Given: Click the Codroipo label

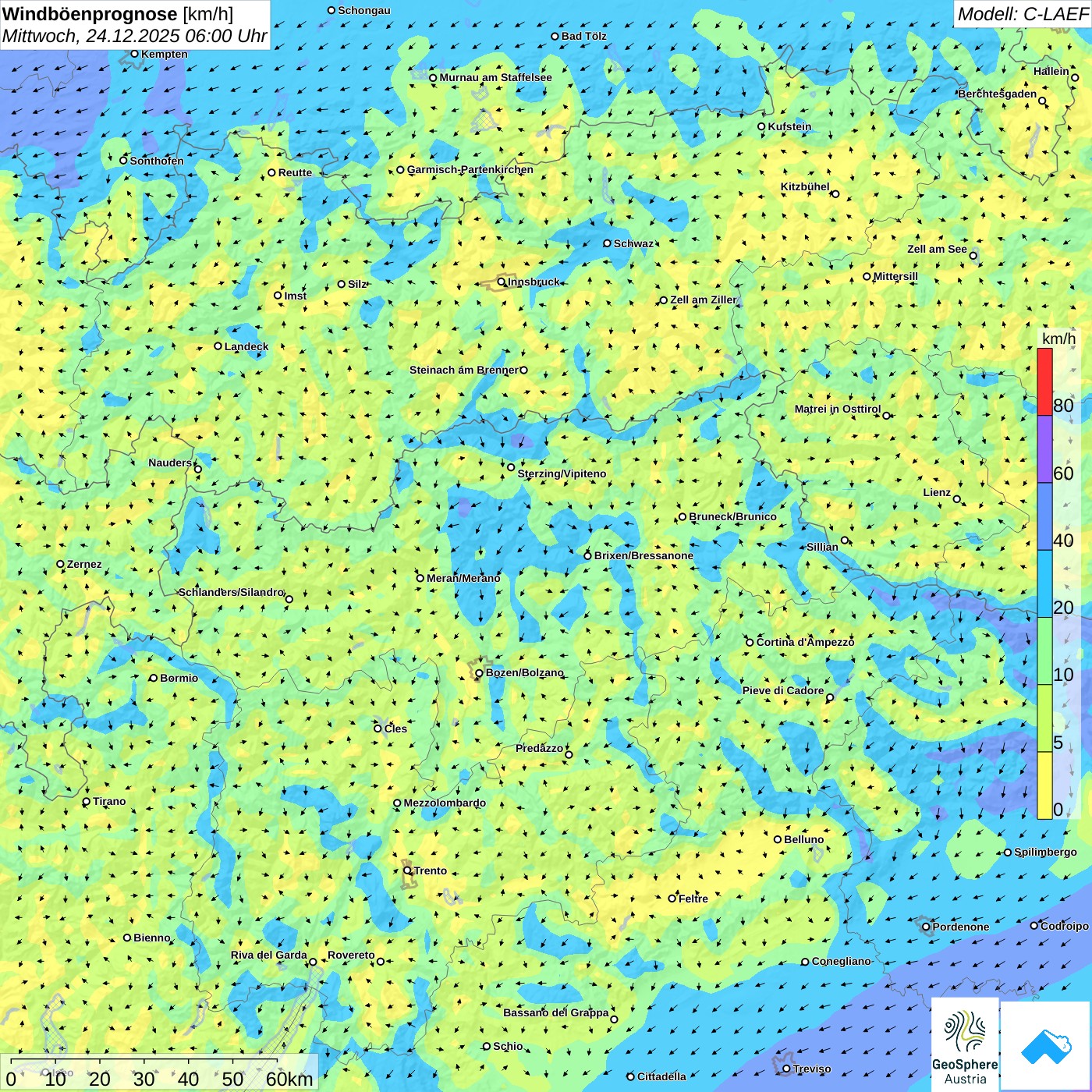Looking at the screenshot, I should 1065,926.
